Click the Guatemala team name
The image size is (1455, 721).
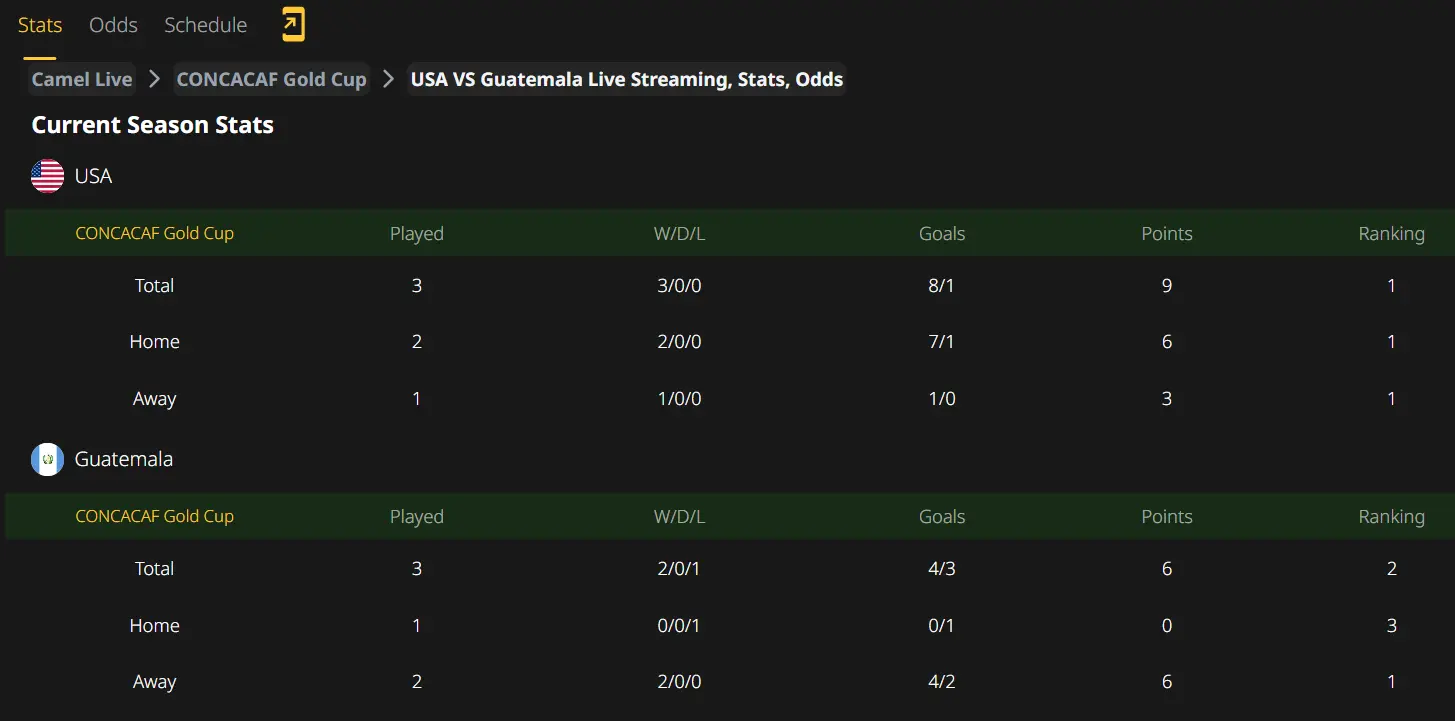[124, 459]
